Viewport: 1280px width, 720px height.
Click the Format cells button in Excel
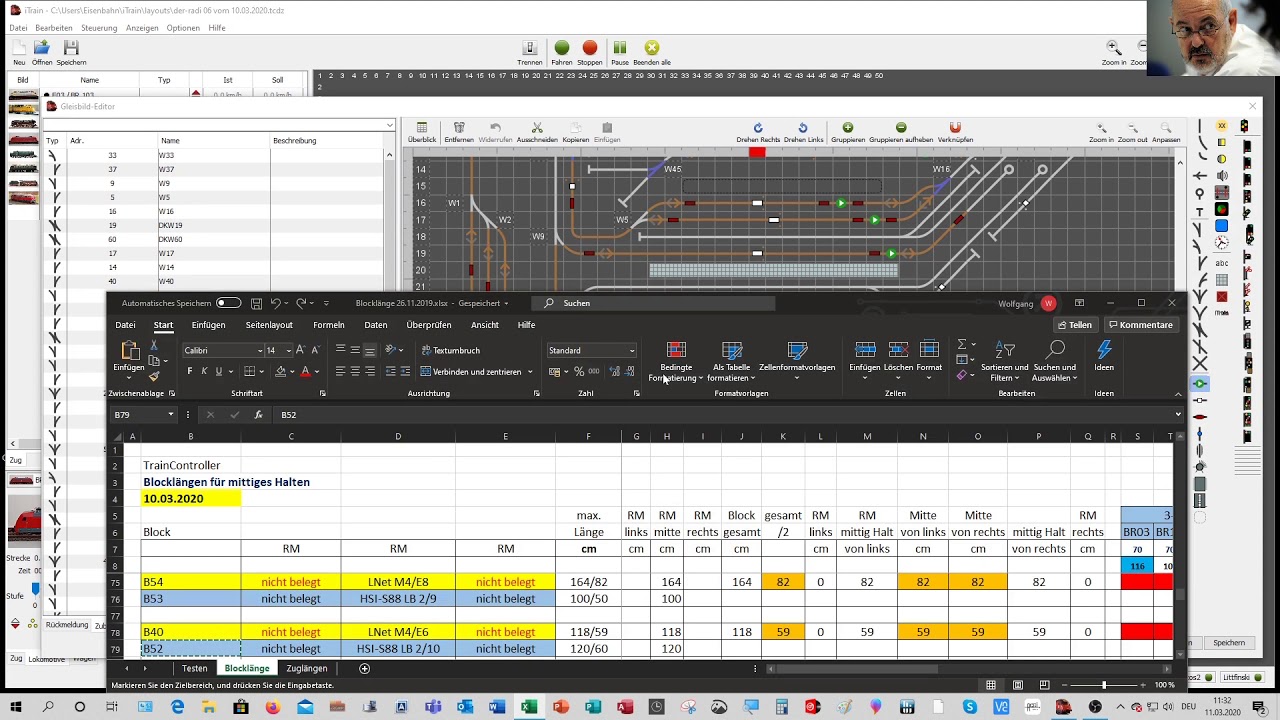coord(929,357)
